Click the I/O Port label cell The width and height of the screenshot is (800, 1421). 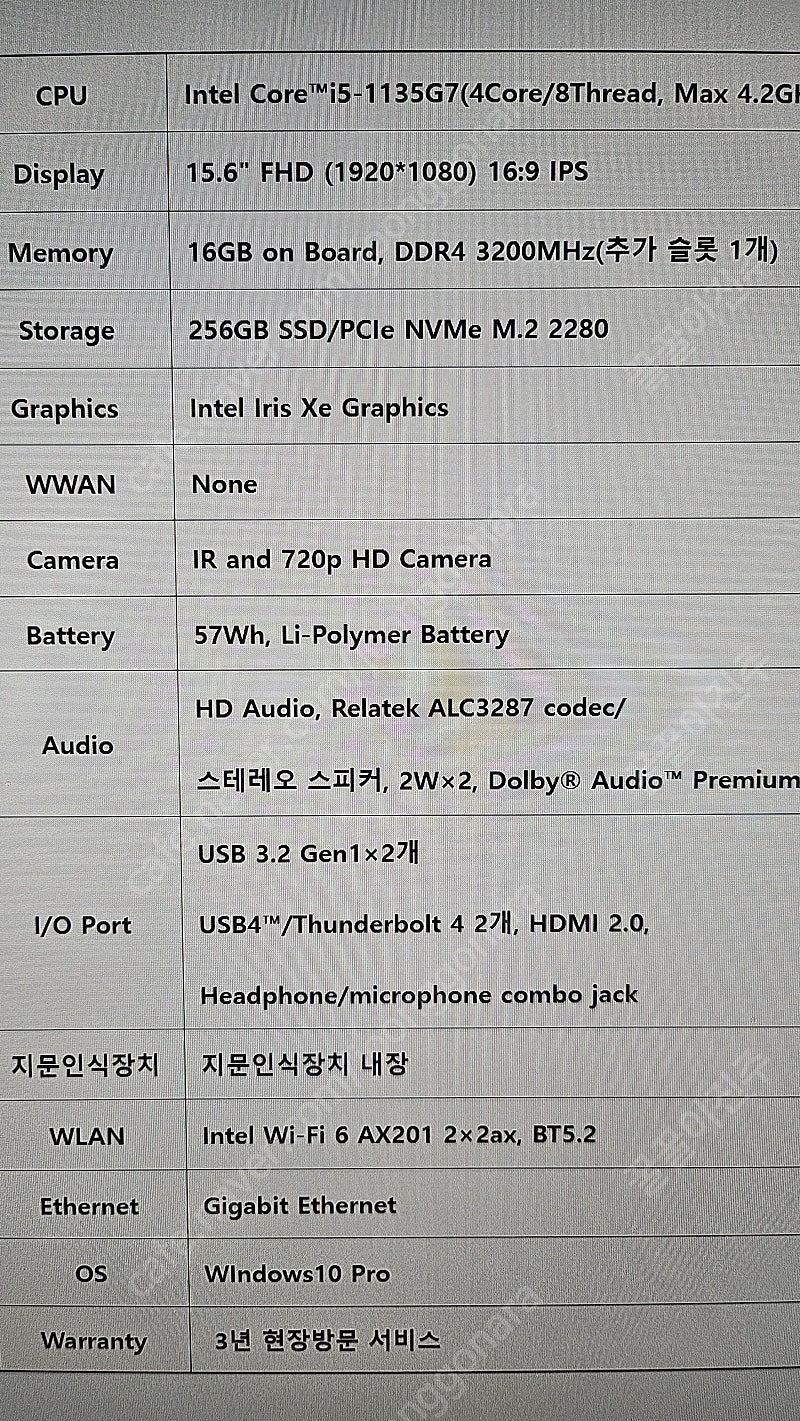pos(82,925)
